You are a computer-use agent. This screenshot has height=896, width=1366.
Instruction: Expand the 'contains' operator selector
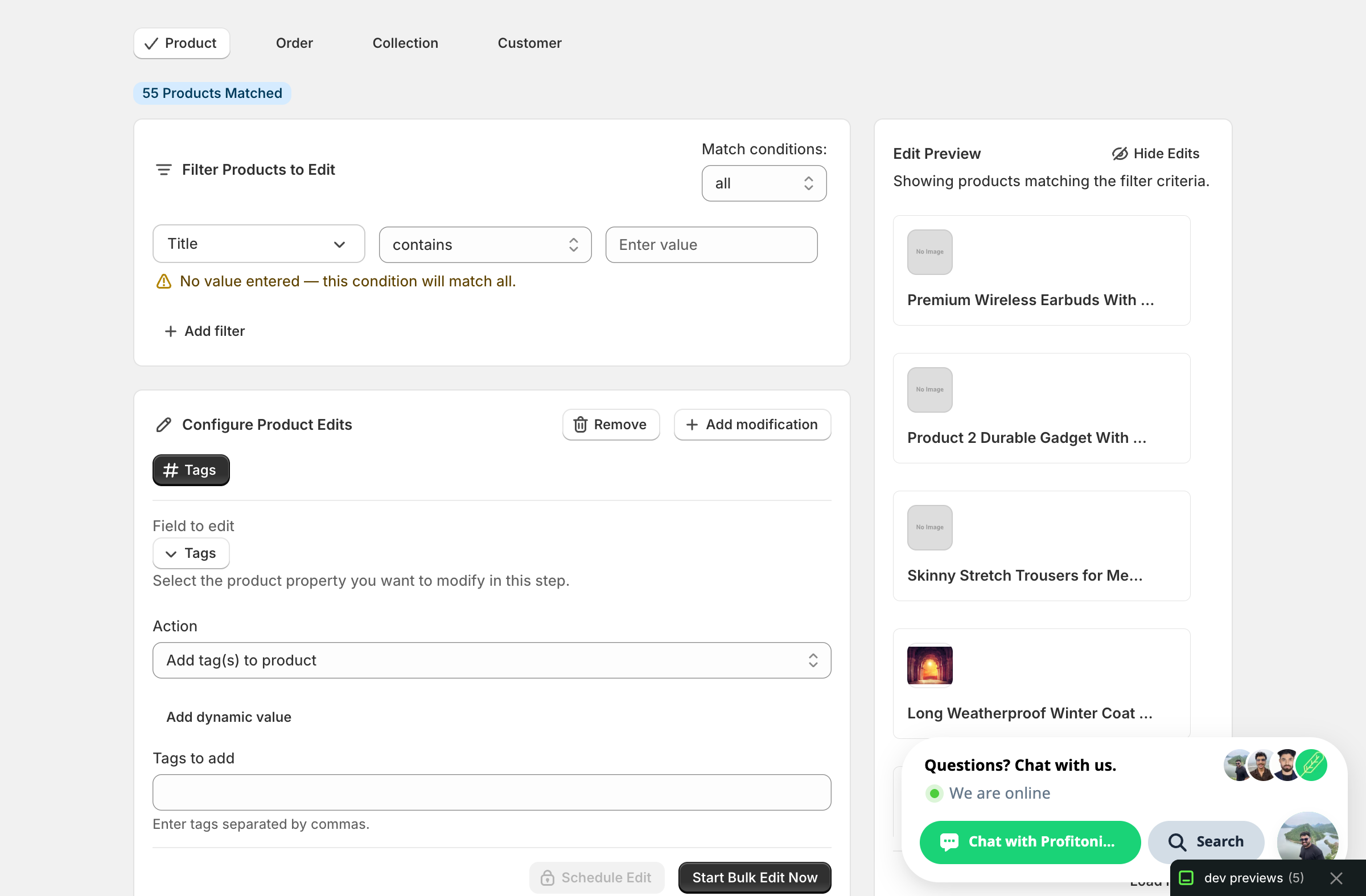click(x=485, y=245)
